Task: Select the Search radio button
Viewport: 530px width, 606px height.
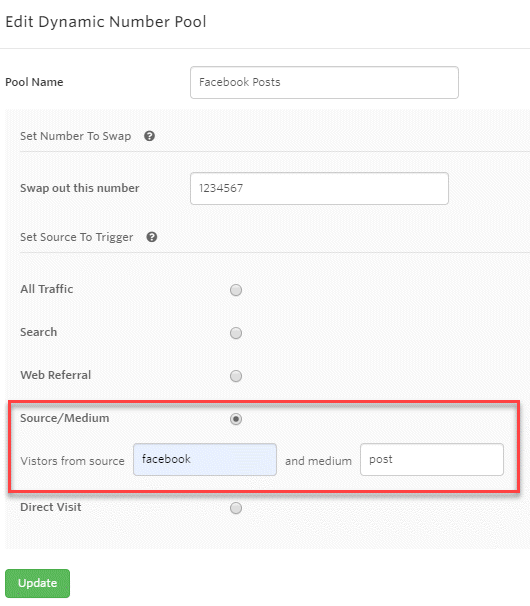Action: click(236, 333)
